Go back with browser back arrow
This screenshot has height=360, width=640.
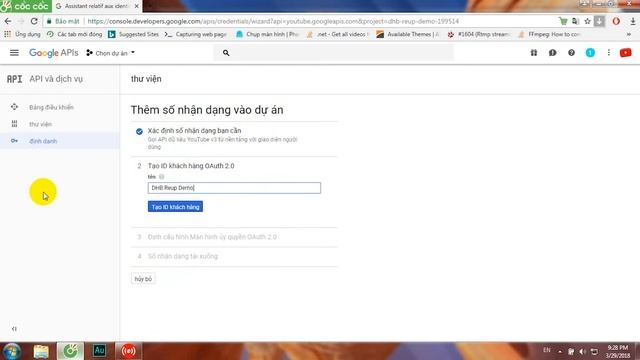[8, 21]
